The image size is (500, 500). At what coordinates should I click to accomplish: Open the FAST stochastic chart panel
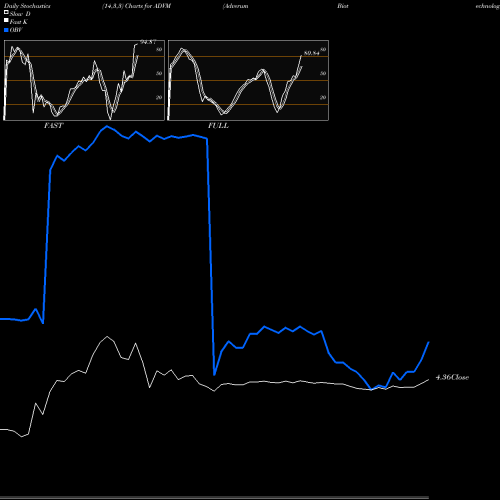click(x=84, y=80)
